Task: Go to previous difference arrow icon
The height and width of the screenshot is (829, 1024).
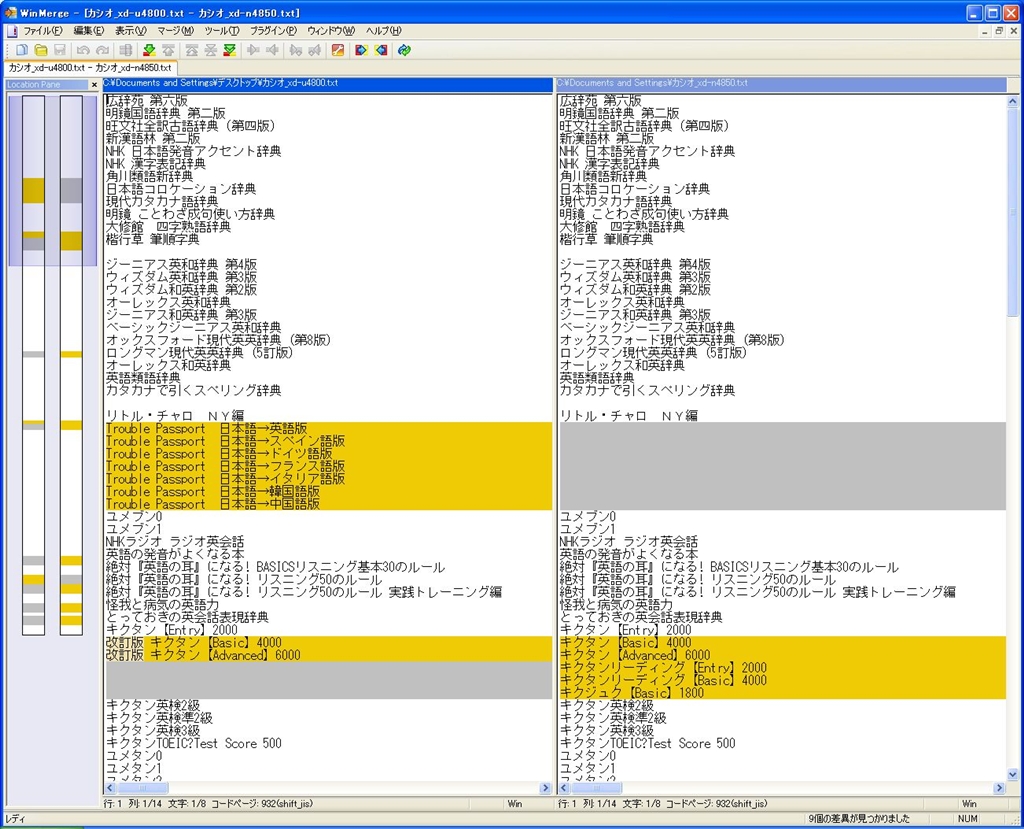Action: (x=168, y=50)
